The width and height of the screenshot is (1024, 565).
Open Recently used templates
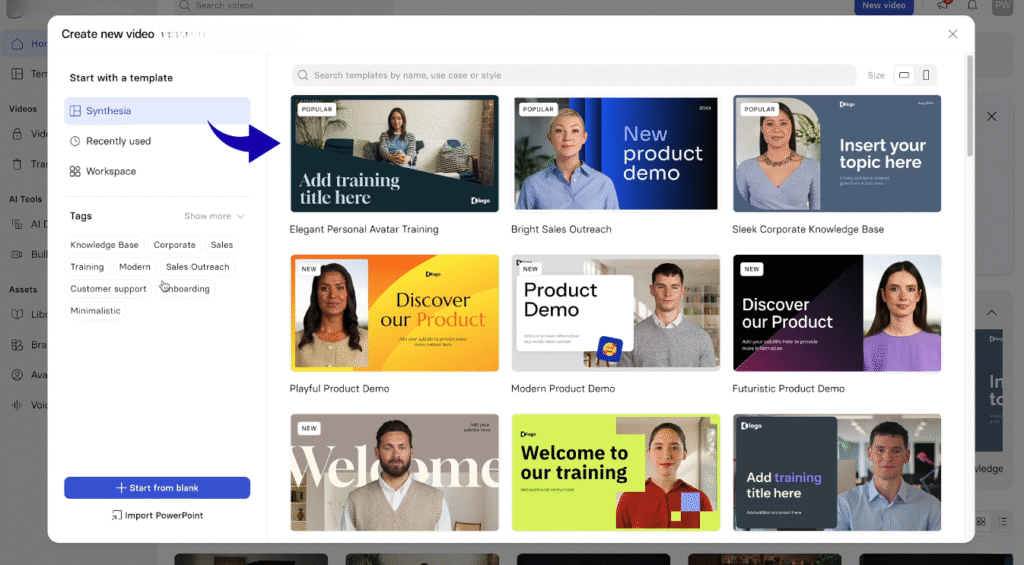117,141
